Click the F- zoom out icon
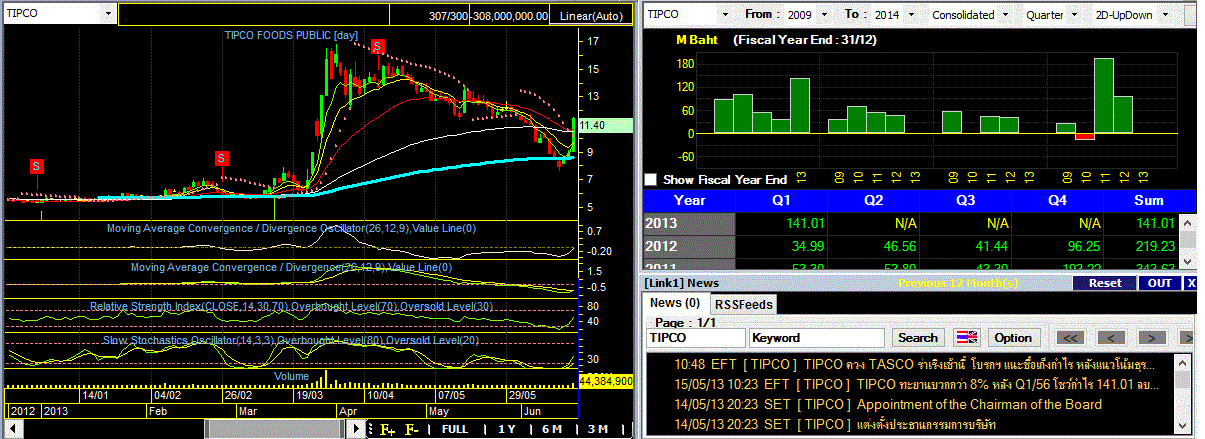This screenshot has height=439, width=1205. coord(410,429)
